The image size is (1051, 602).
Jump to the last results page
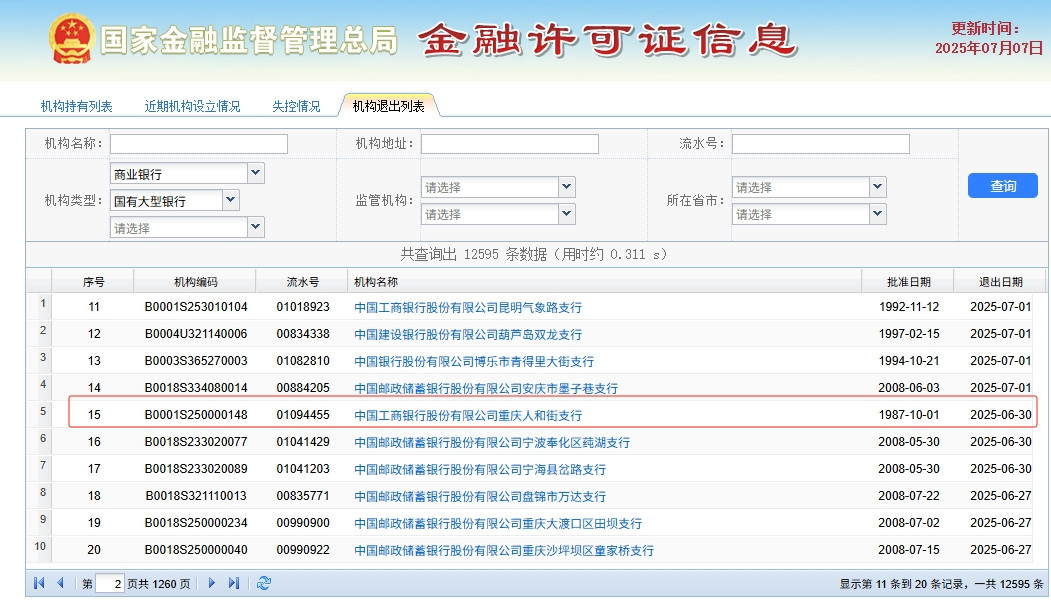[233, 583]
